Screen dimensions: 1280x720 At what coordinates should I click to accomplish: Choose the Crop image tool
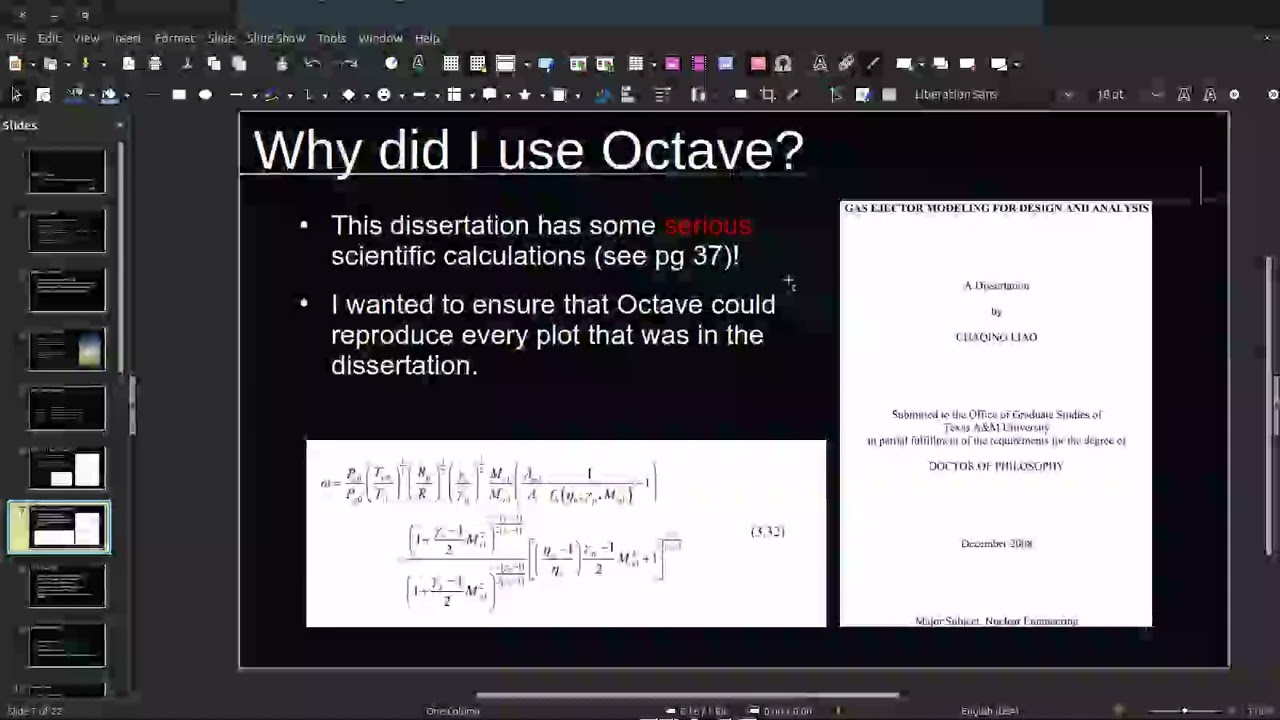[x=768, y=94]
